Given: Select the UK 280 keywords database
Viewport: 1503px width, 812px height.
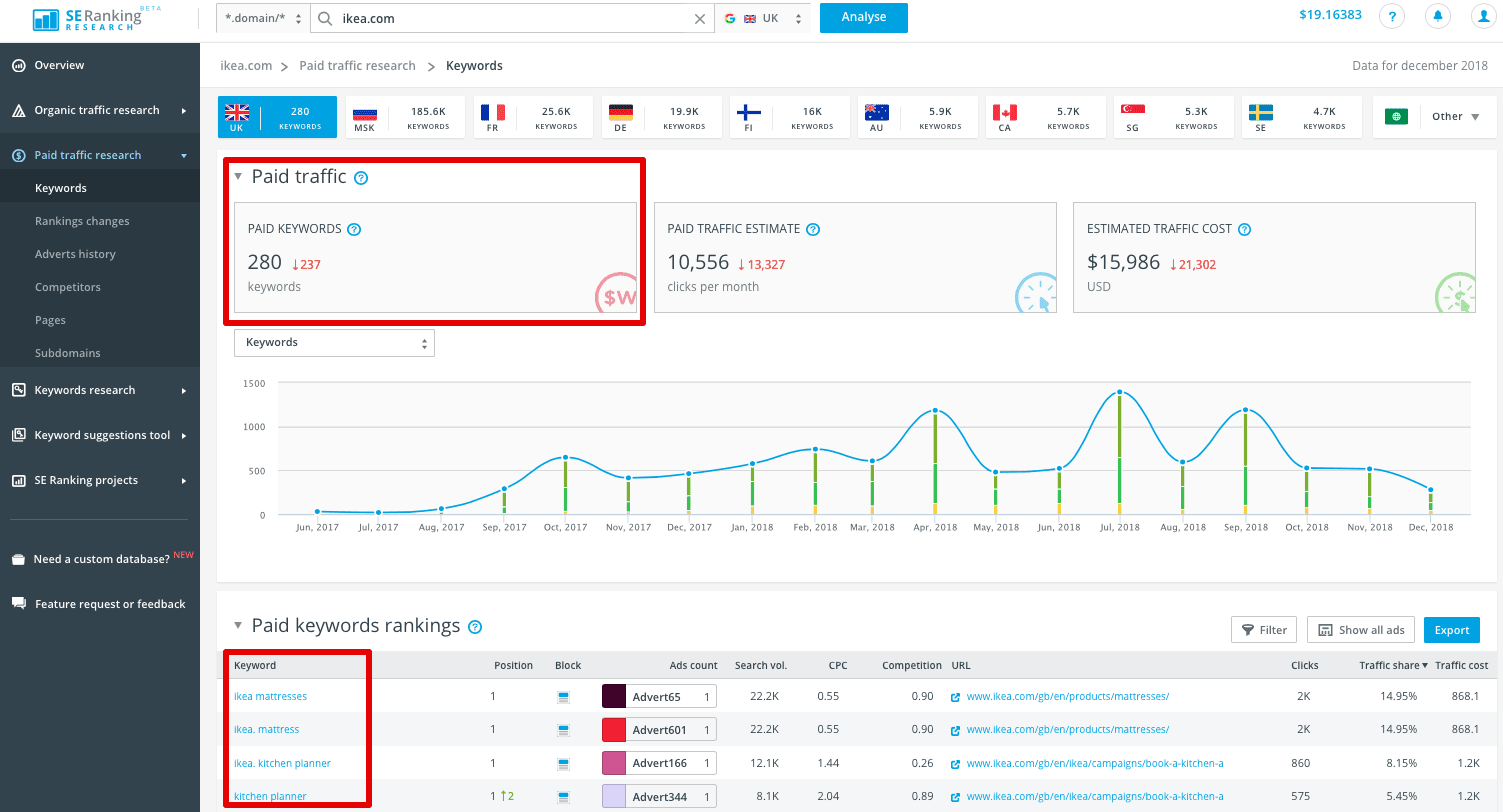Looking at the screenshot, I should (277, 117).
